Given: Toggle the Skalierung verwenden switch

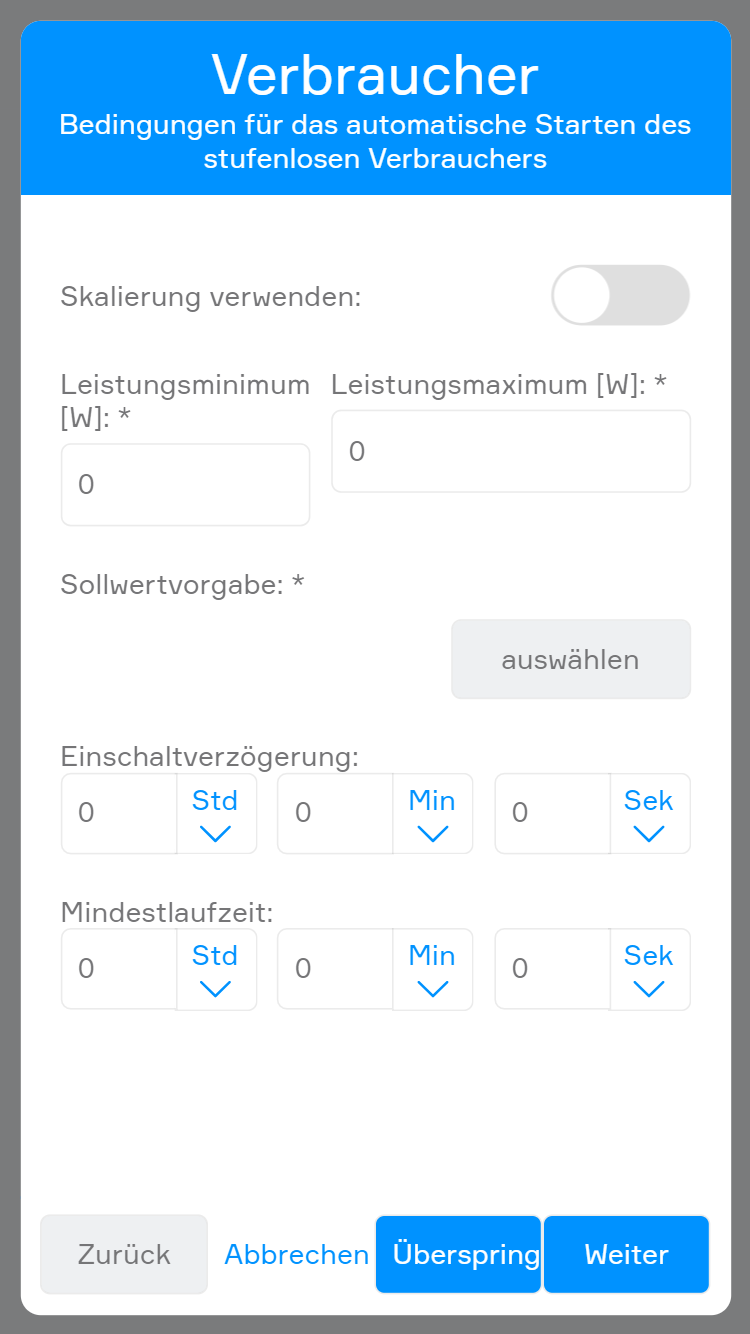Looking at the screenshot, I should 620,295.
